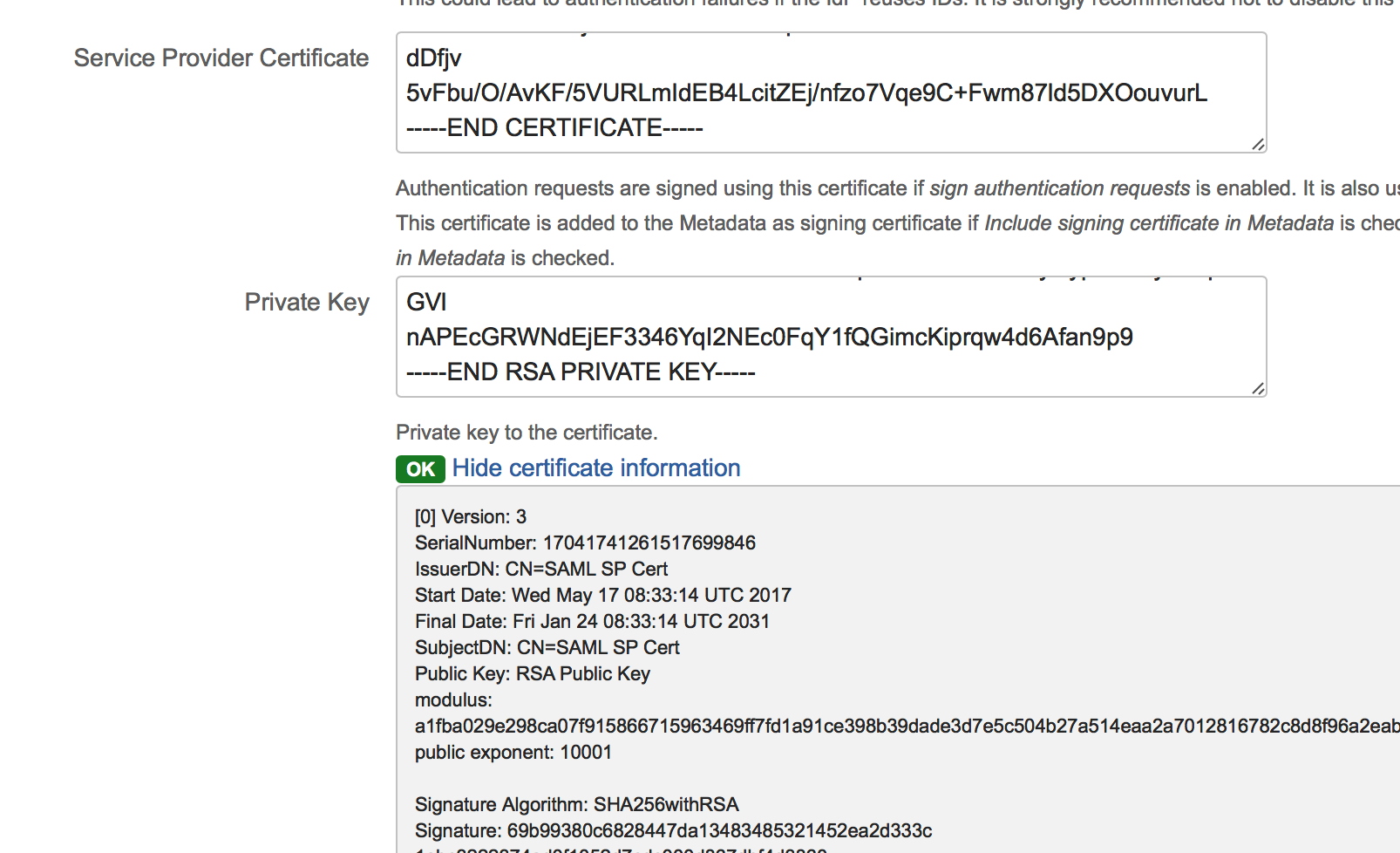Viewport: 1400px width, 853px height.
Task: Click the END CERTIFICATE line in the text area
Action: [x=554, y=128]
